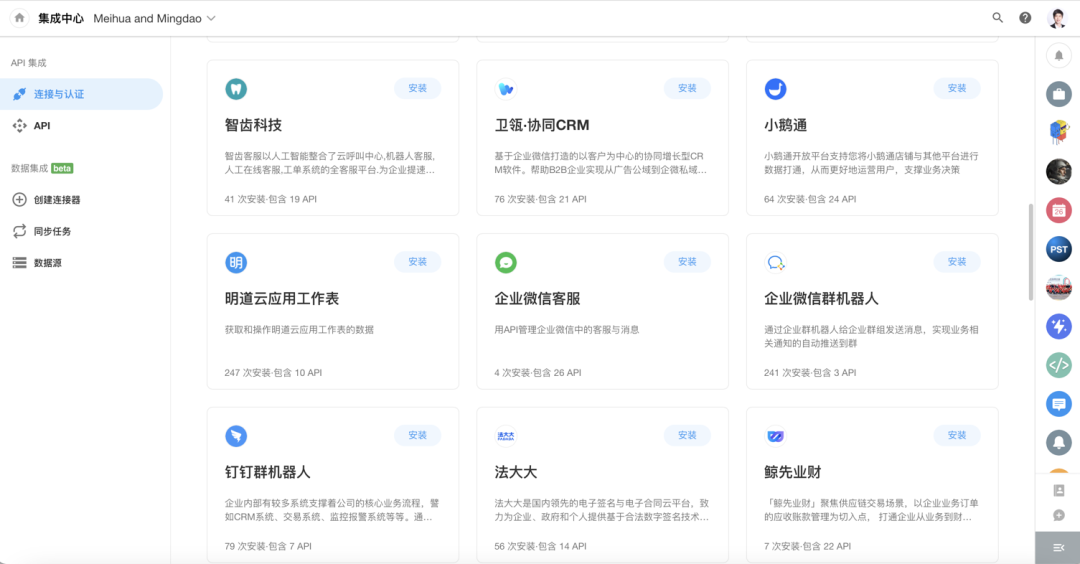Open the colorful cube app icon in right rail
Image resolution: width=1080 pixels, height=564 pixels.
(1059, 132)
